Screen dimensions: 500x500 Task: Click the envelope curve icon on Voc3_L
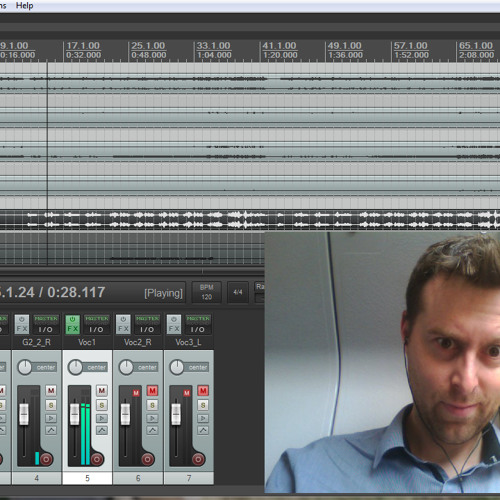pos(203,430)
